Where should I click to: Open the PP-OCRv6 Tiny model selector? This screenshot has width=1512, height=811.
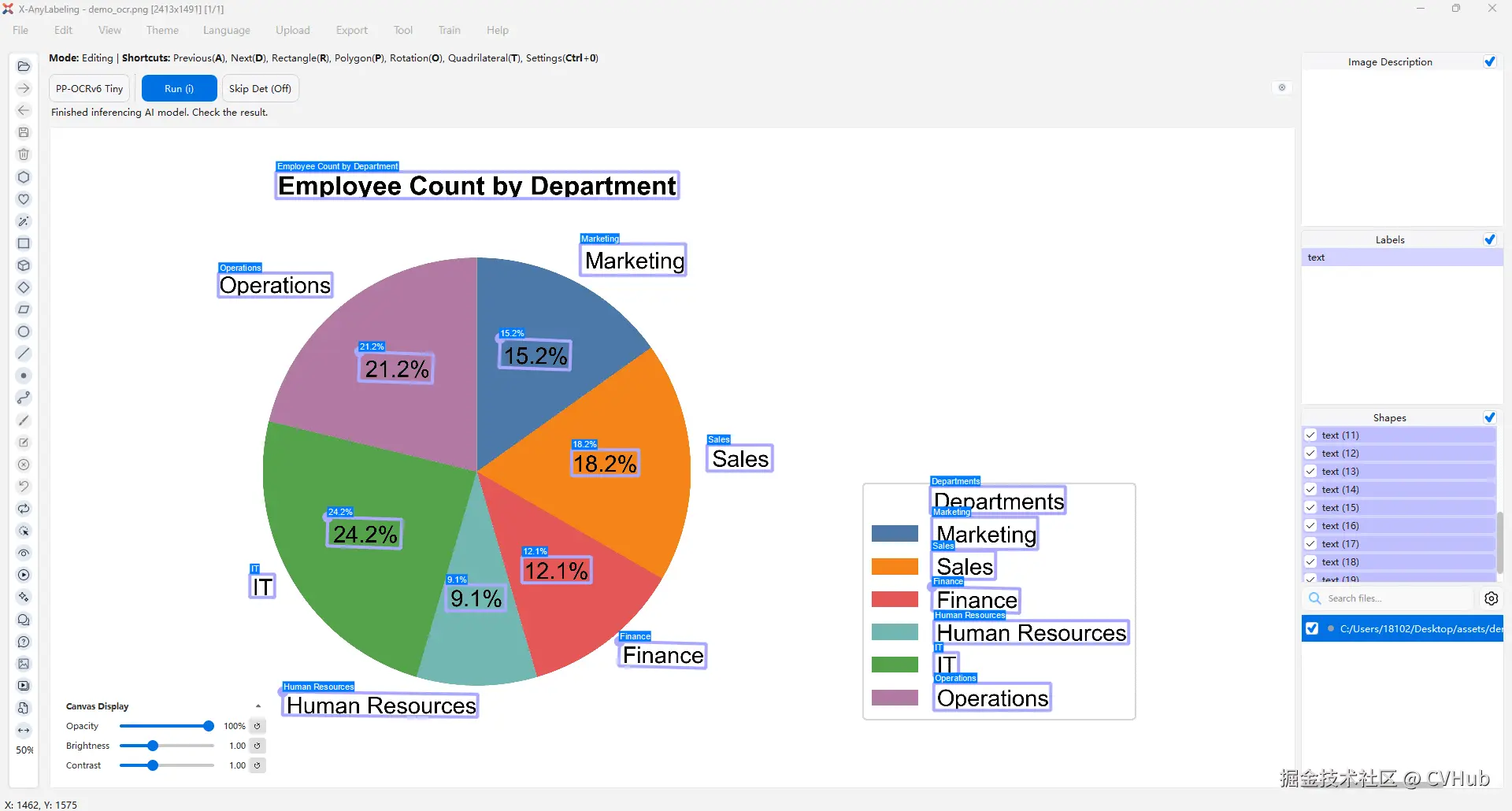[x=90, y=88]
